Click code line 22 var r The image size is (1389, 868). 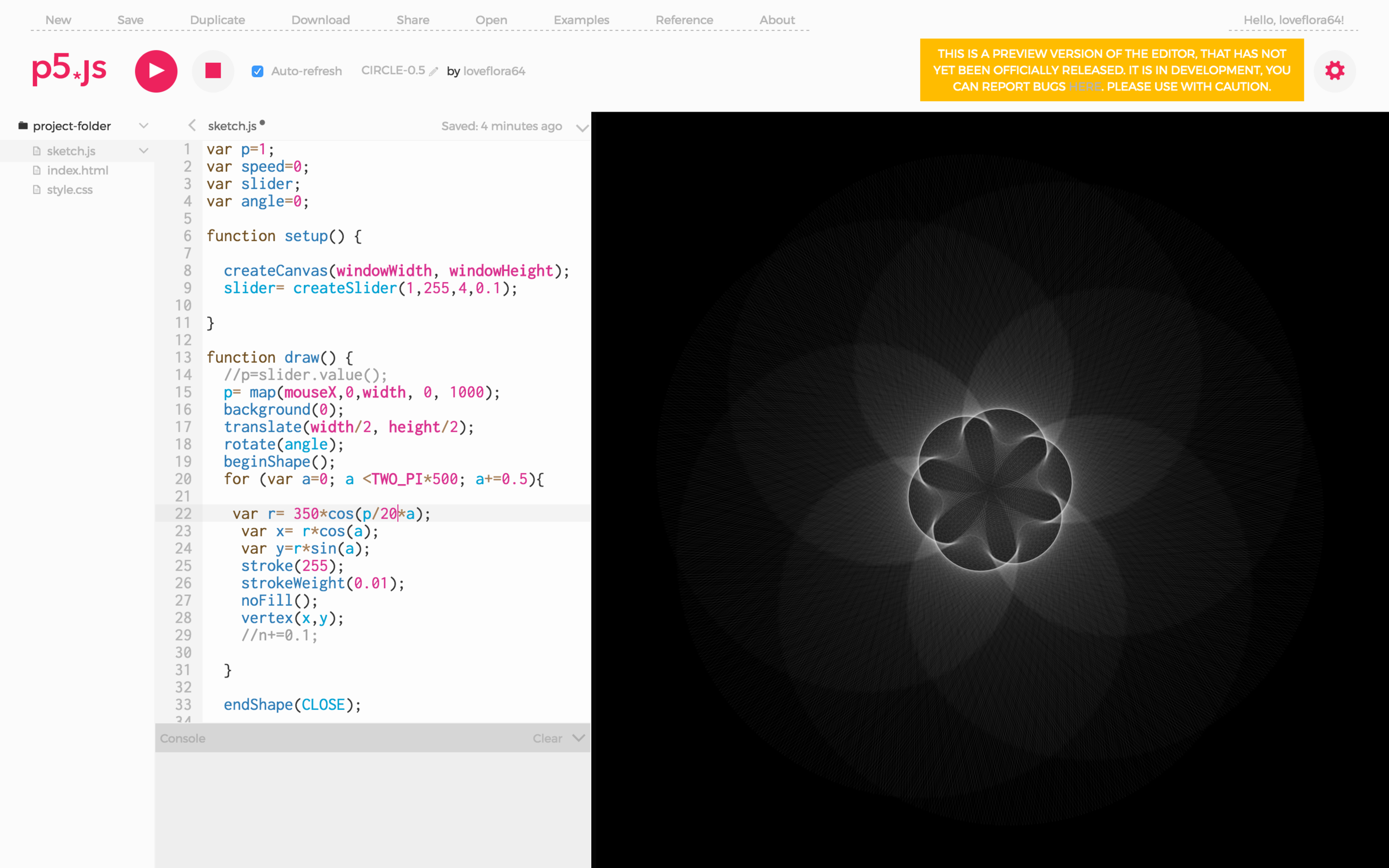[x=331, y=513]
